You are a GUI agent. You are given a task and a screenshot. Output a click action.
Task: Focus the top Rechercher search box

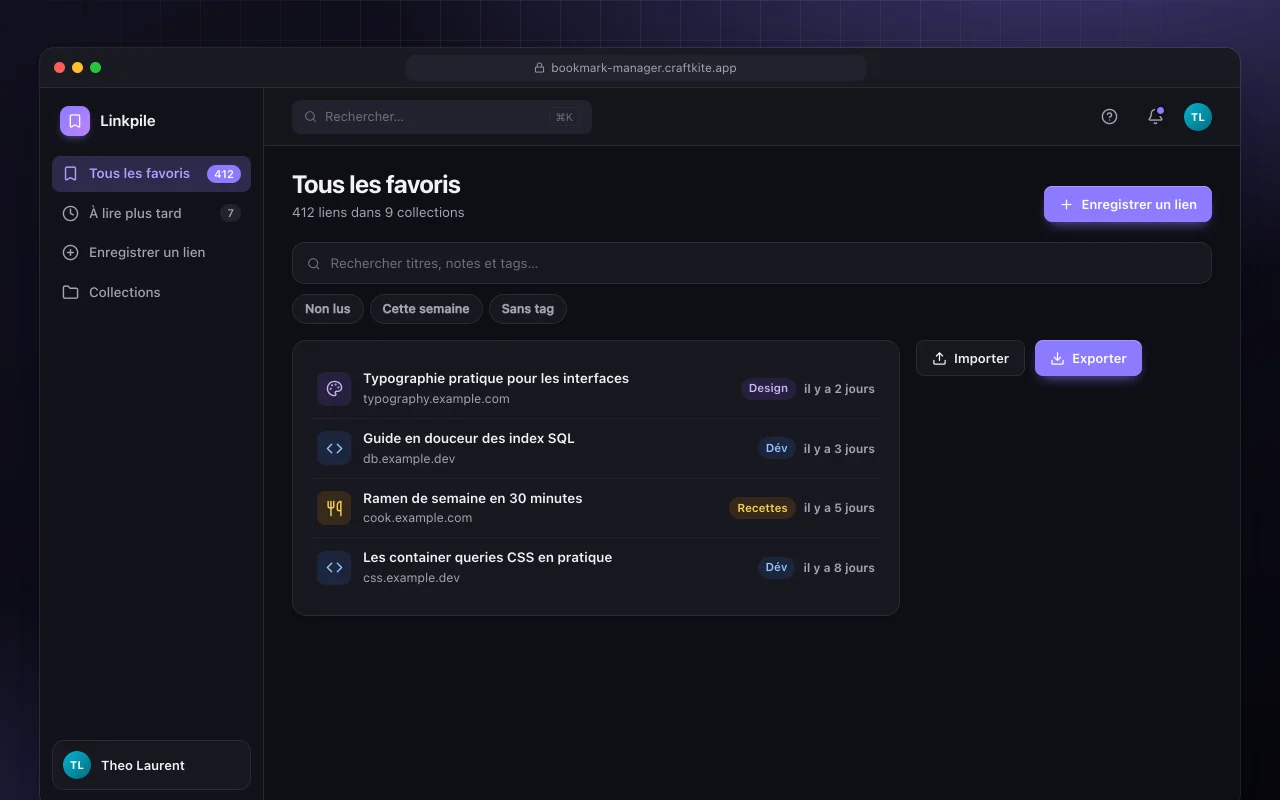[442, 117]
